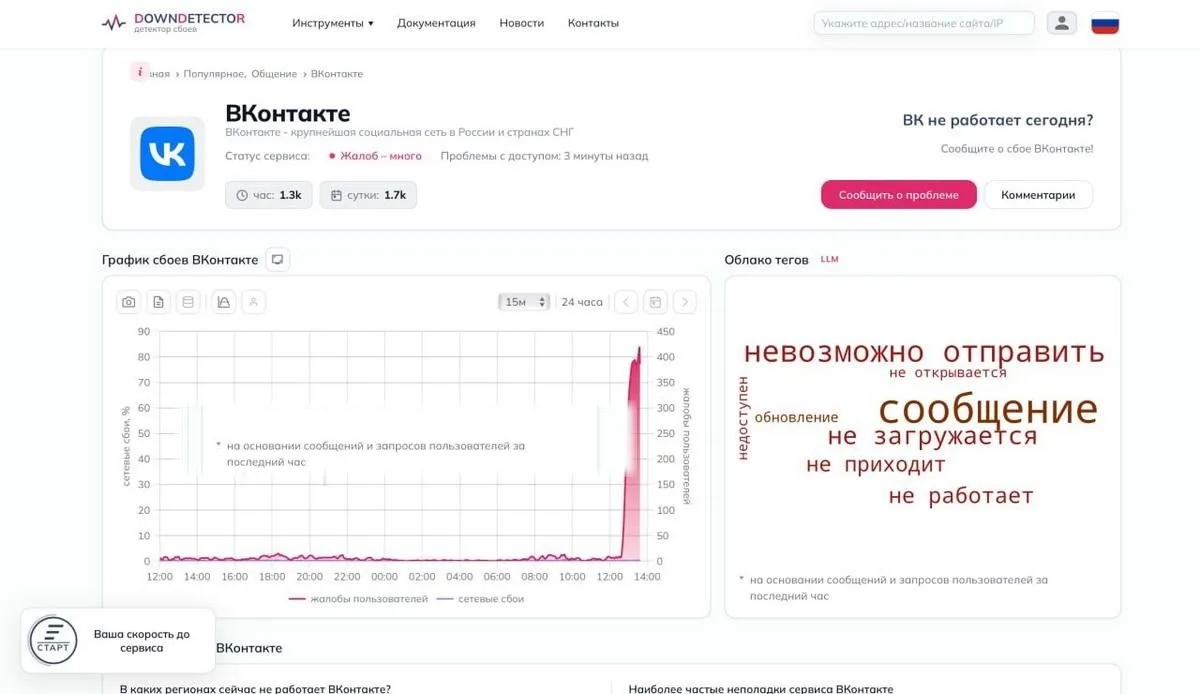Click the tag 'не приходит'

[x=875, y=465]
